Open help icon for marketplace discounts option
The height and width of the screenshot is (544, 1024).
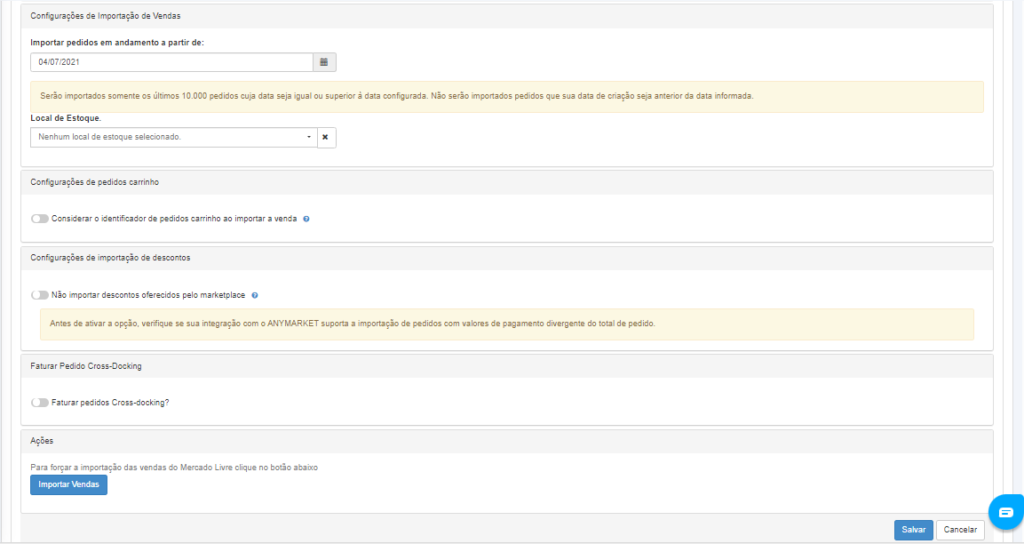coord(255,295)
